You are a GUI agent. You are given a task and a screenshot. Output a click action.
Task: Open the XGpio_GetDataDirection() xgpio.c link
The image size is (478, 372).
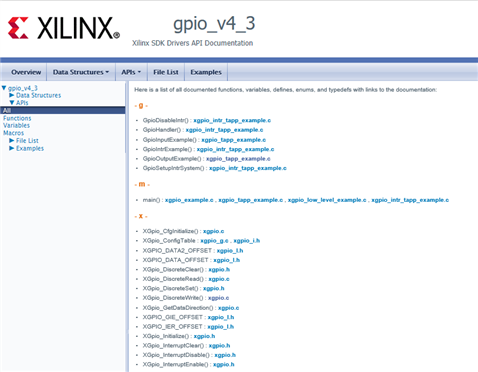coord(229,308)
